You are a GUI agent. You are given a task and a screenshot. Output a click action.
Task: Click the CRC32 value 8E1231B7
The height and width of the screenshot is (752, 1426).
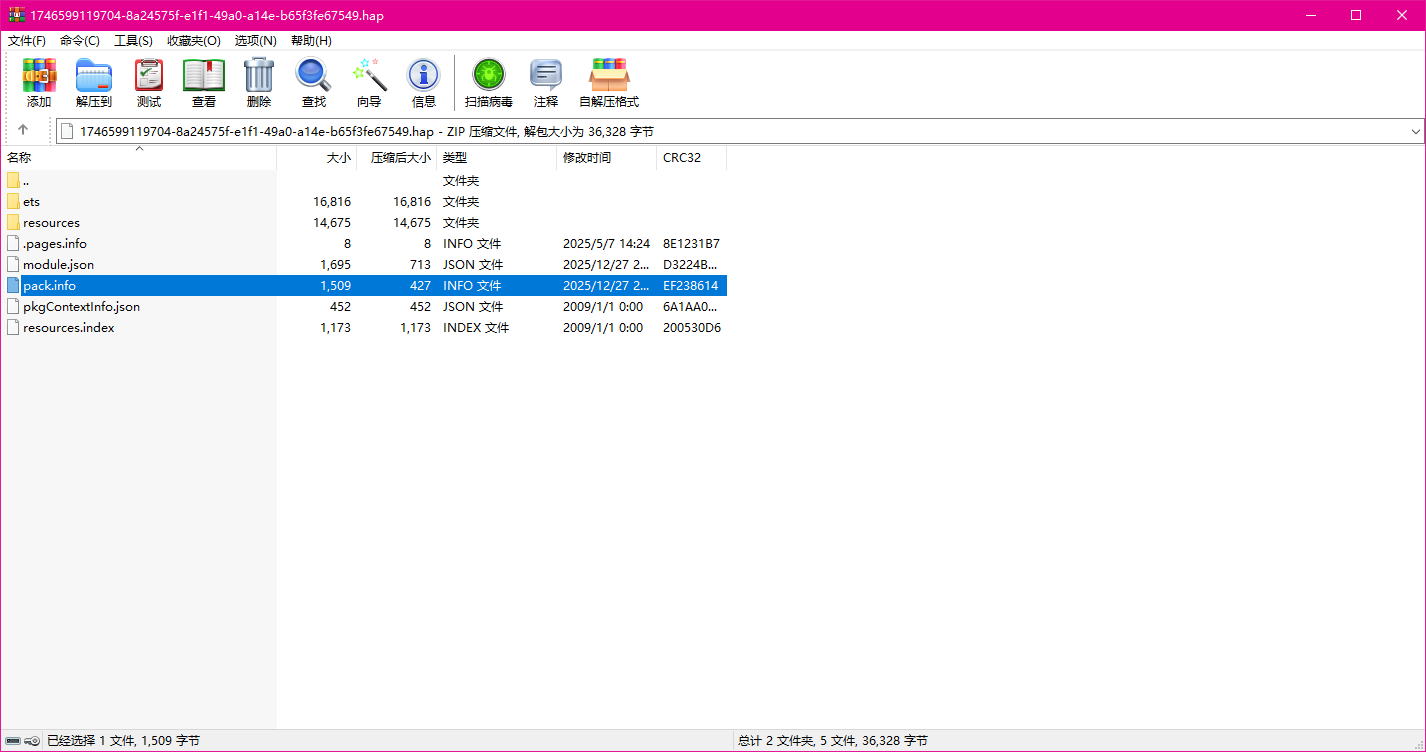click(x=691, y=244)
